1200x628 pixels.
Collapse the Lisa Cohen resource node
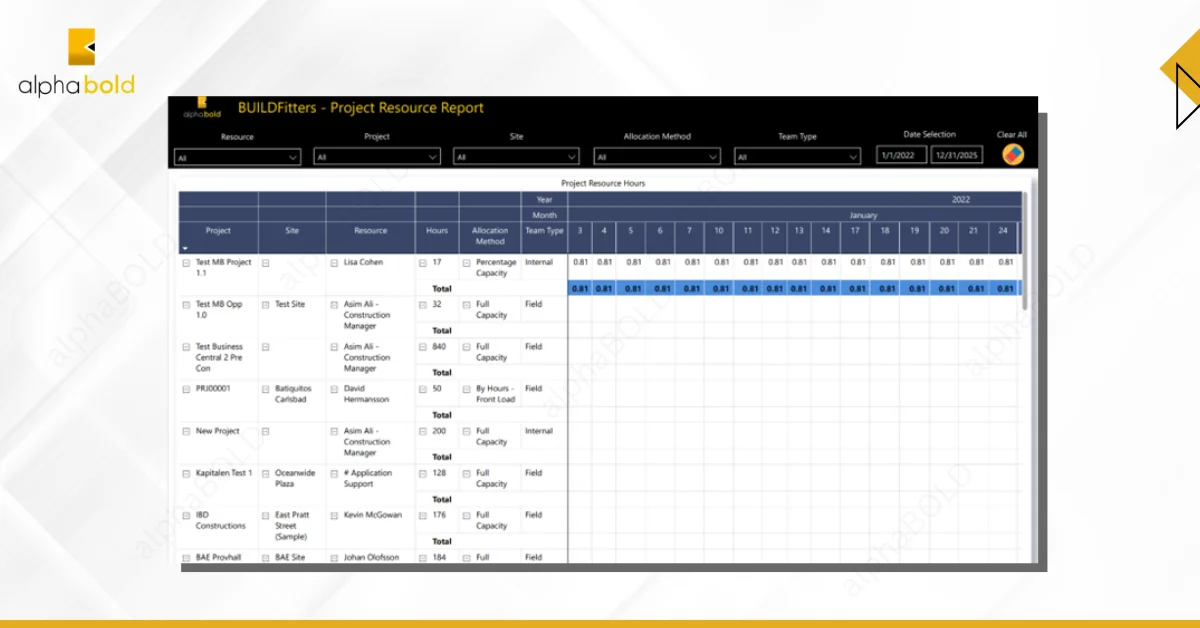pyautogui.click(x=334, y=263)
